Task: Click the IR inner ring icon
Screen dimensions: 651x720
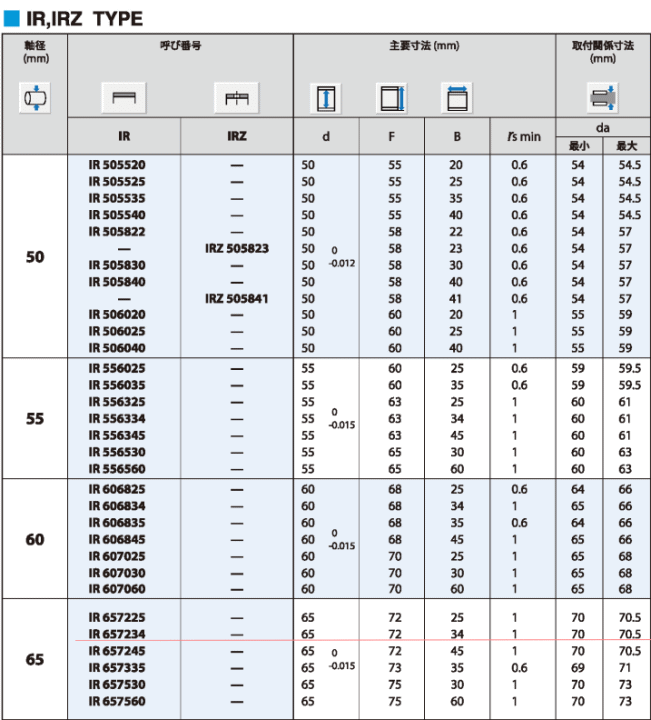Action: coord(124,98)
